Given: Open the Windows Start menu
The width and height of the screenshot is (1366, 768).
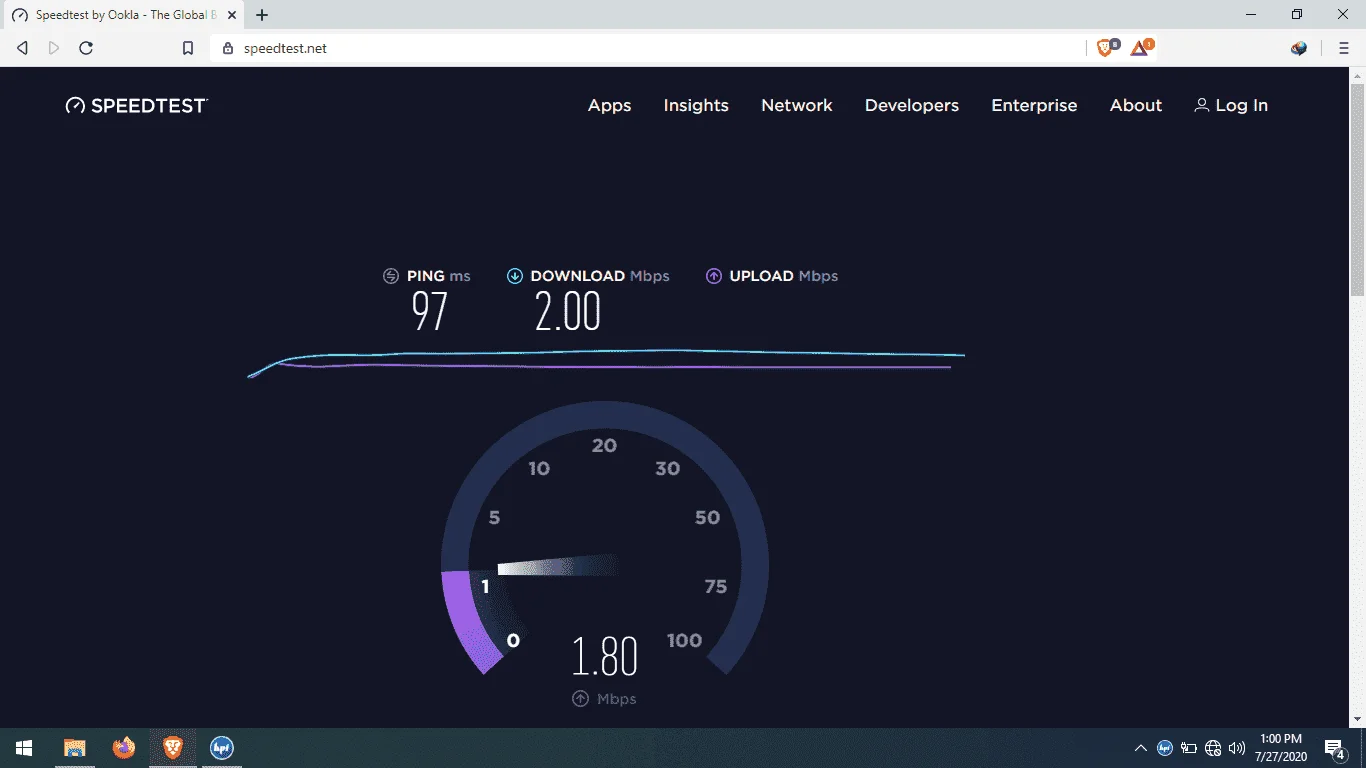Looking at the screenshot, I should pyautogui.click(x=24, y=748).
